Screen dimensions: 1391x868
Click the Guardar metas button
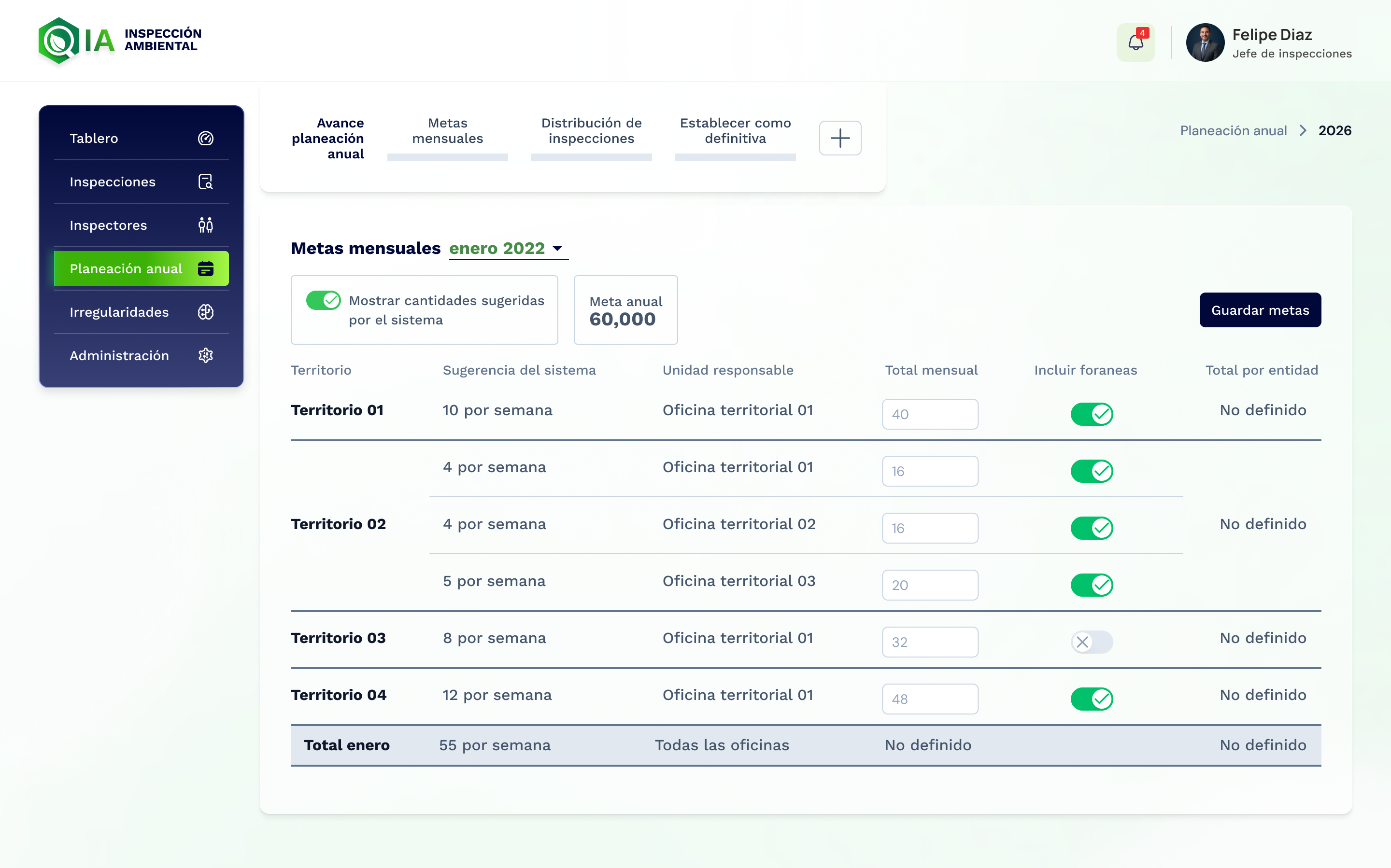[1260, 310]
